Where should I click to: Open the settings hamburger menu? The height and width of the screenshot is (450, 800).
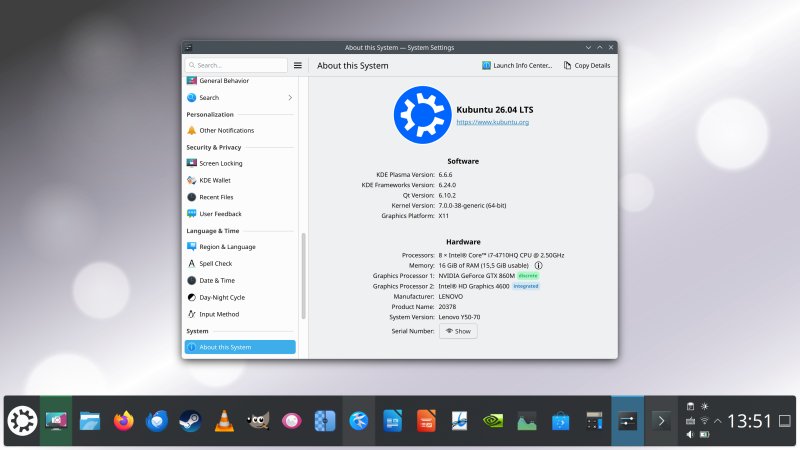pos(298,65)
